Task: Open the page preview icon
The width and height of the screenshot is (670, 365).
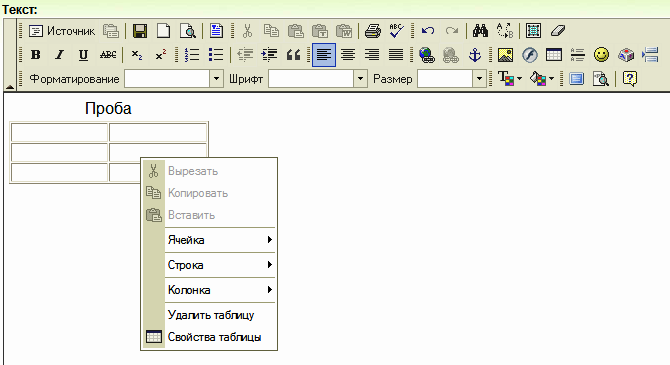Action: tap(188, 31)
